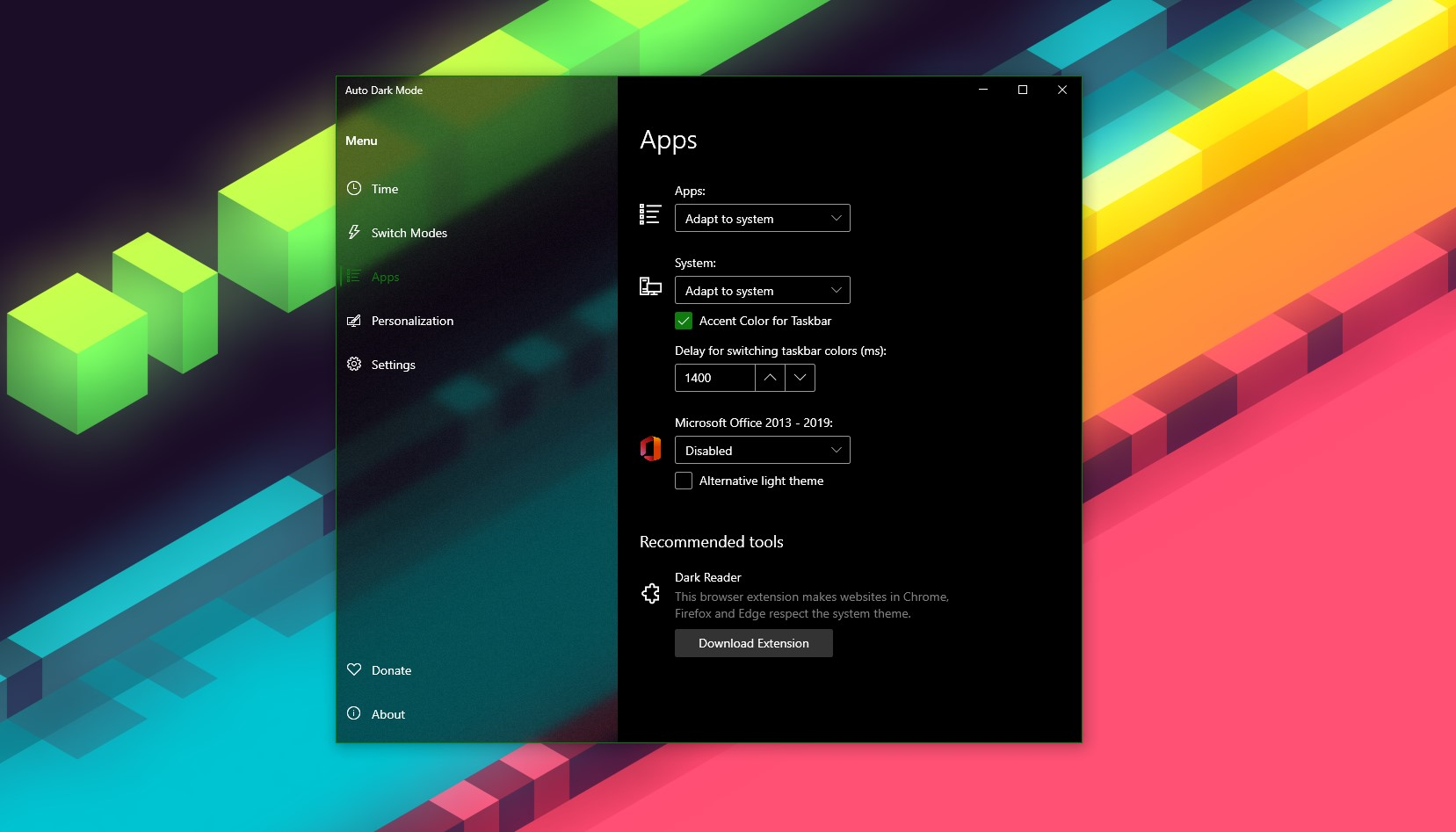Click the devices icon beside the System dropdown
Viewport: 1456px width, 832px height.
(x=650, y=286)
